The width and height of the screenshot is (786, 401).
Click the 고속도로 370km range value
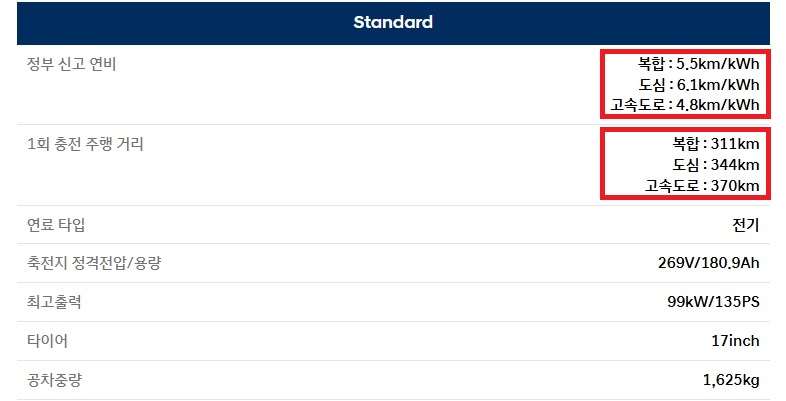pos(702,185)
